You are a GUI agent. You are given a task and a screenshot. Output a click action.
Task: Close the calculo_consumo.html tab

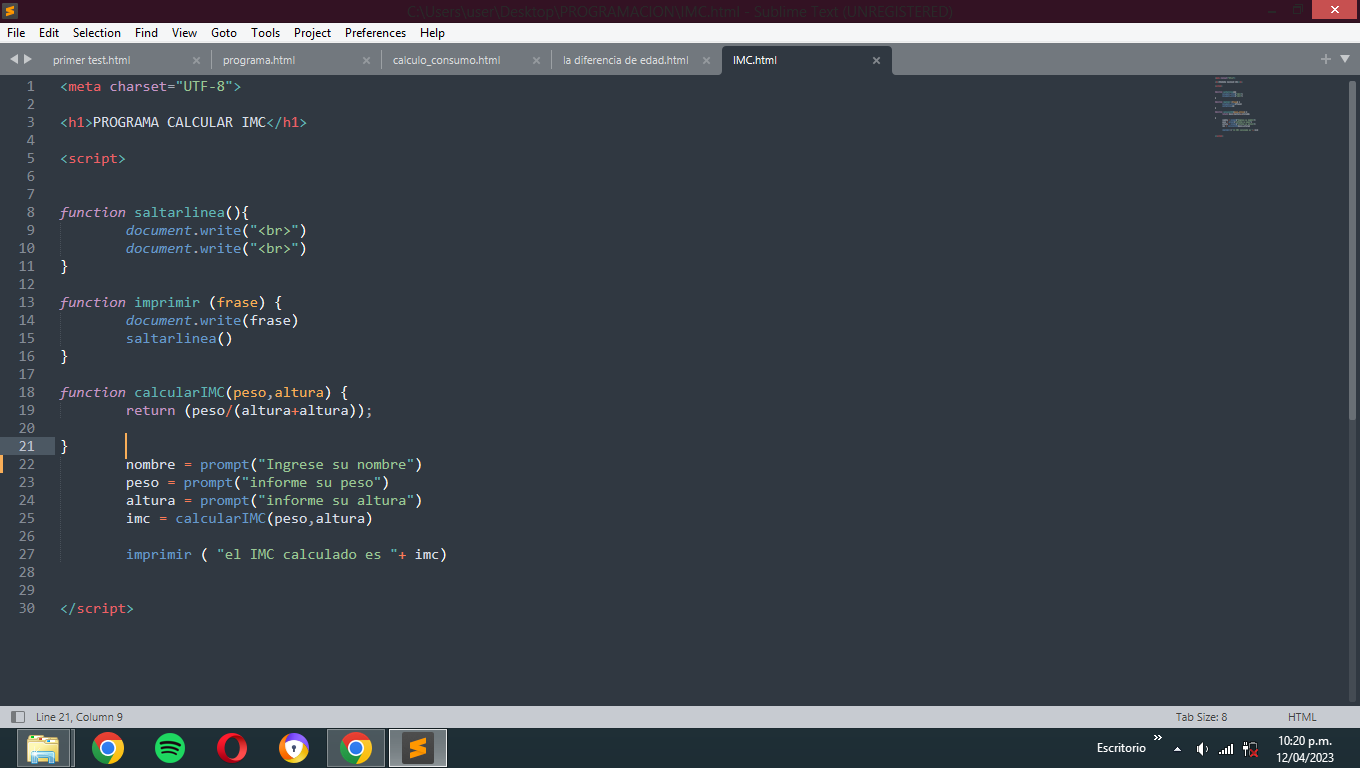(x=536, y=60)
